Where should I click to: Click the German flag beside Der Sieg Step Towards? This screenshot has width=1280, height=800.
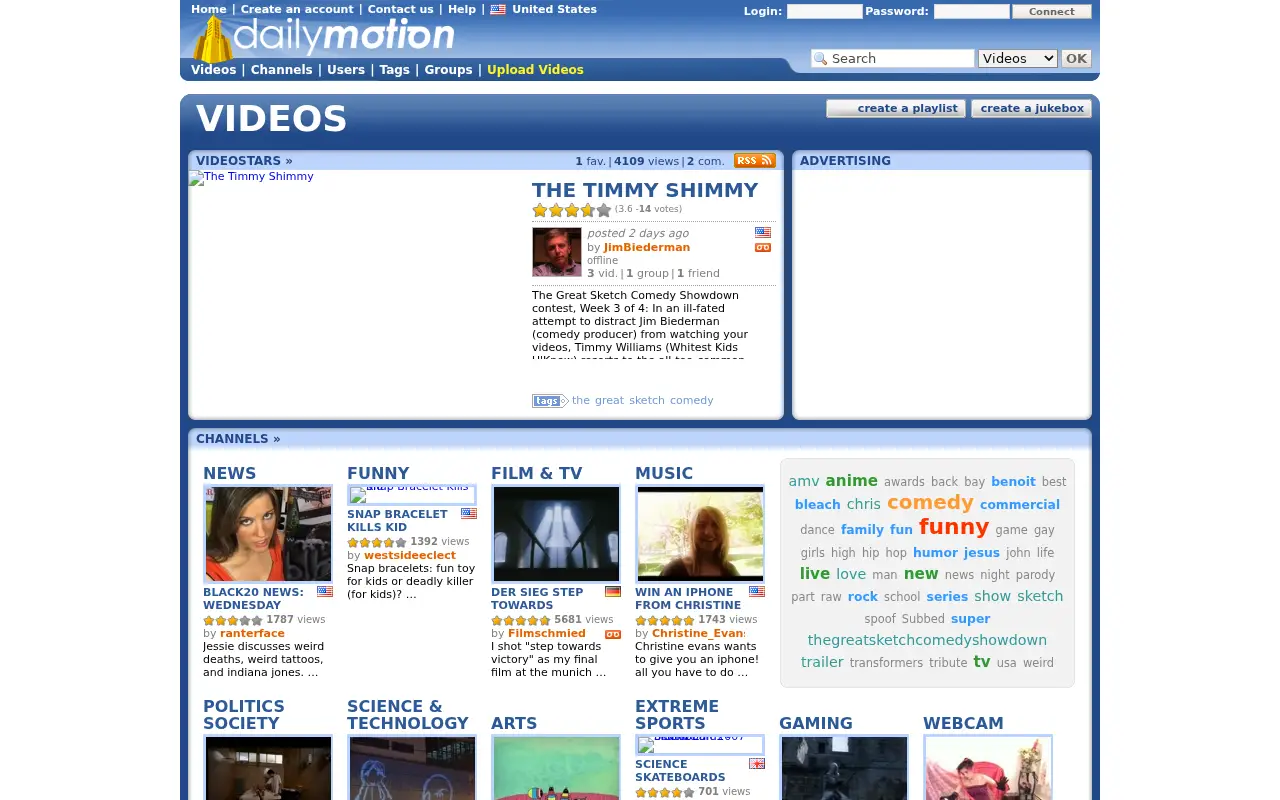(613, 592)
